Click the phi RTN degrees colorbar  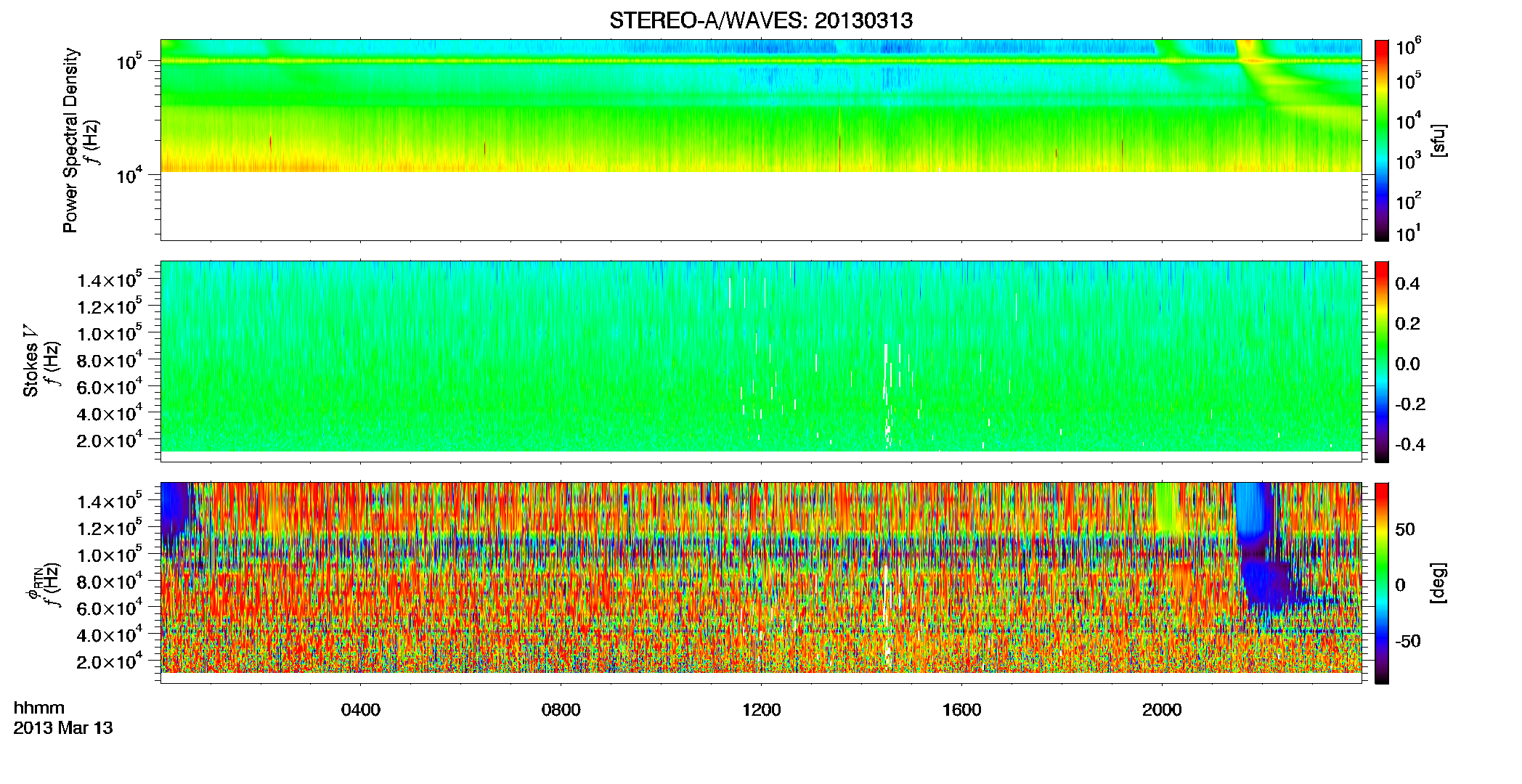point(1382,583)
